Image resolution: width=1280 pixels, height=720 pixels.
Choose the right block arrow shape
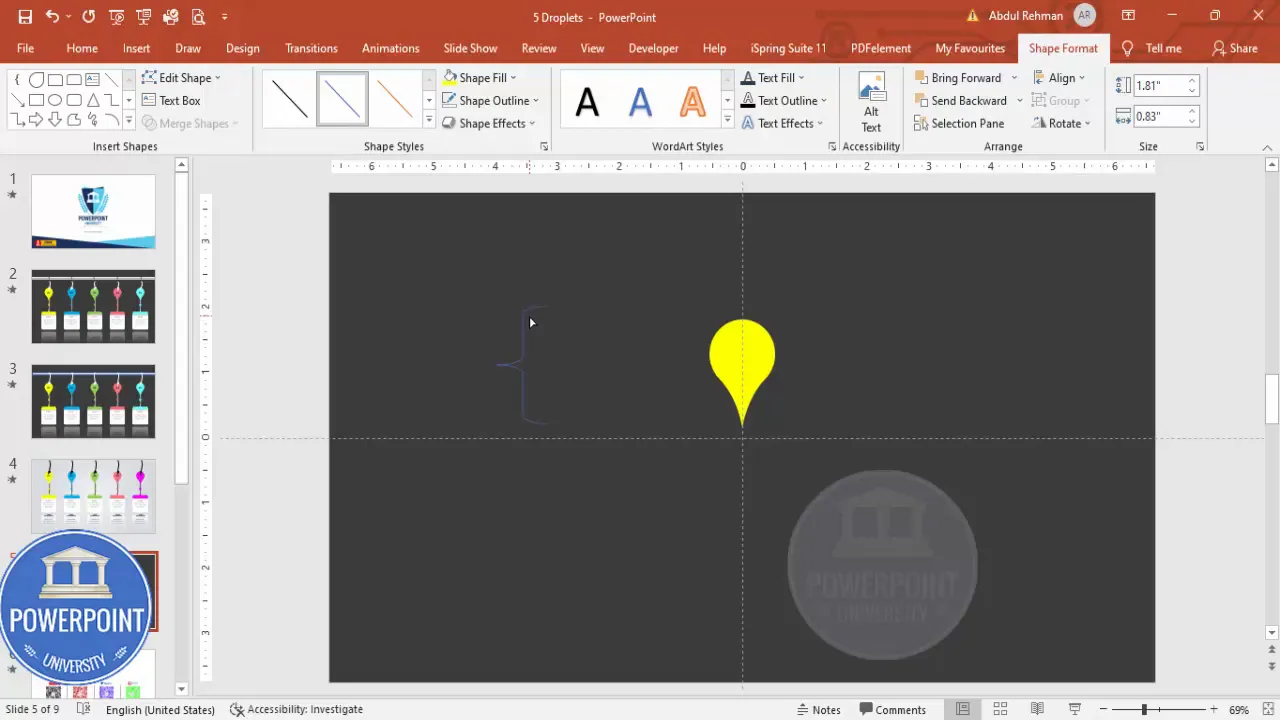pos(36,121)
